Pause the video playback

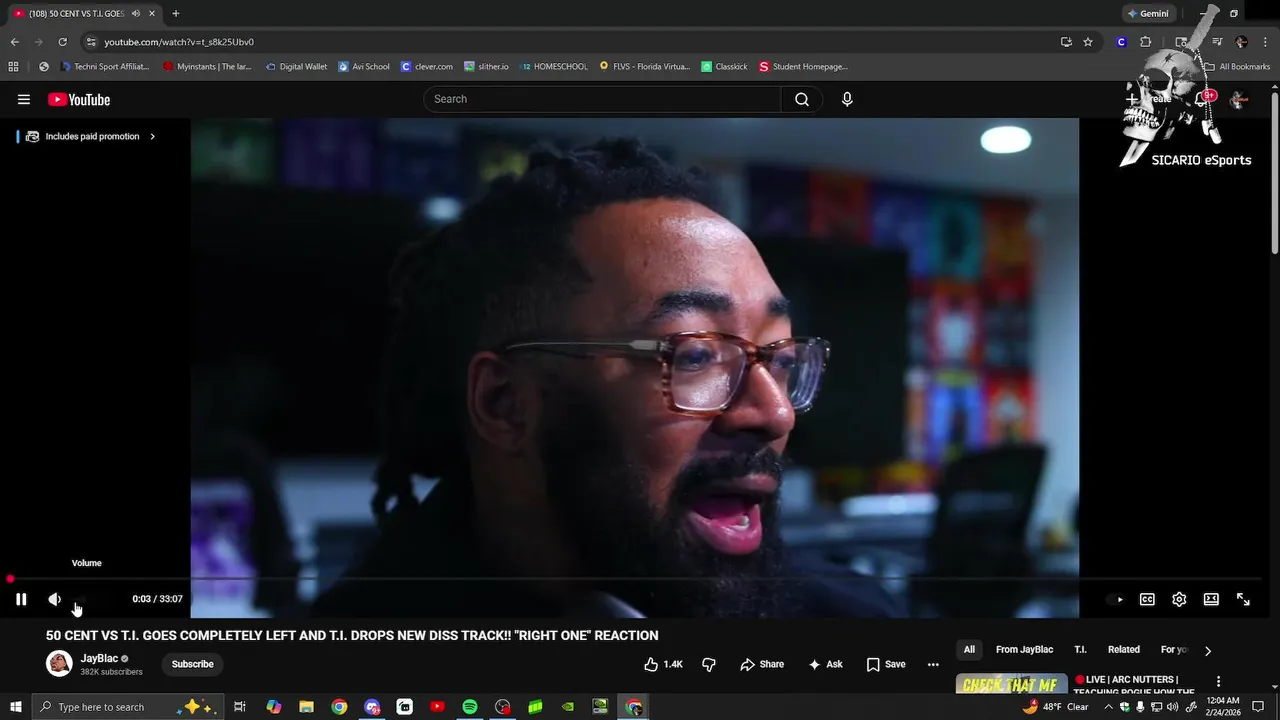click(x=21, y=599)
